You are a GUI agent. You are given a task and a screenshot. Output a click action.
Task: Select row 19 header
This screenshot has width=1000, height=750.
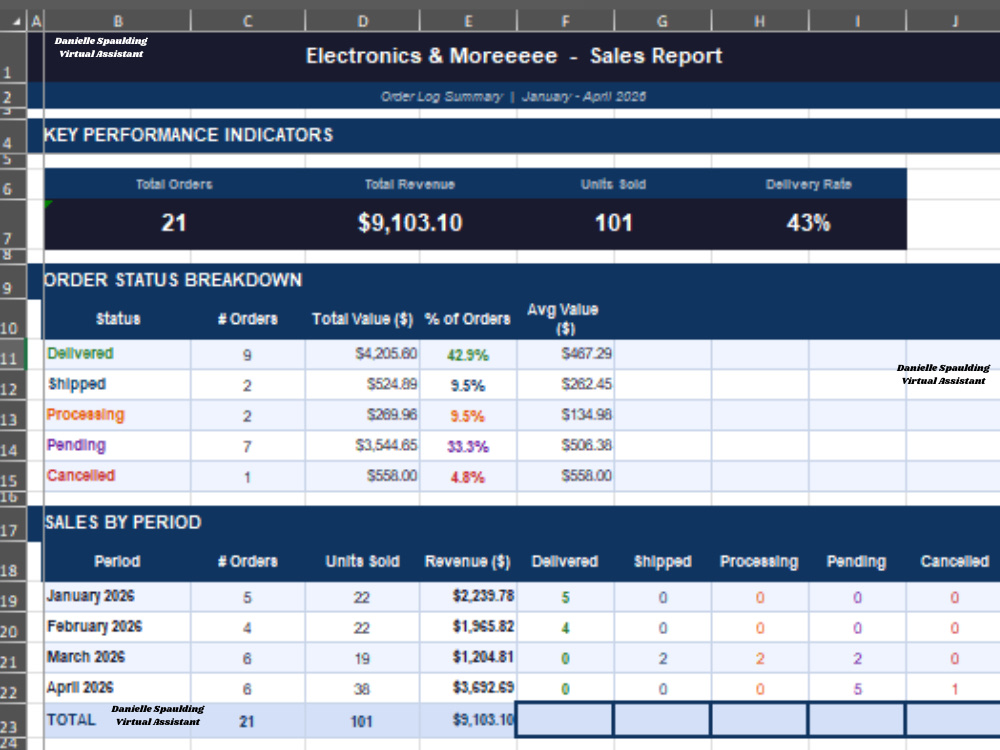click(13, 598)
